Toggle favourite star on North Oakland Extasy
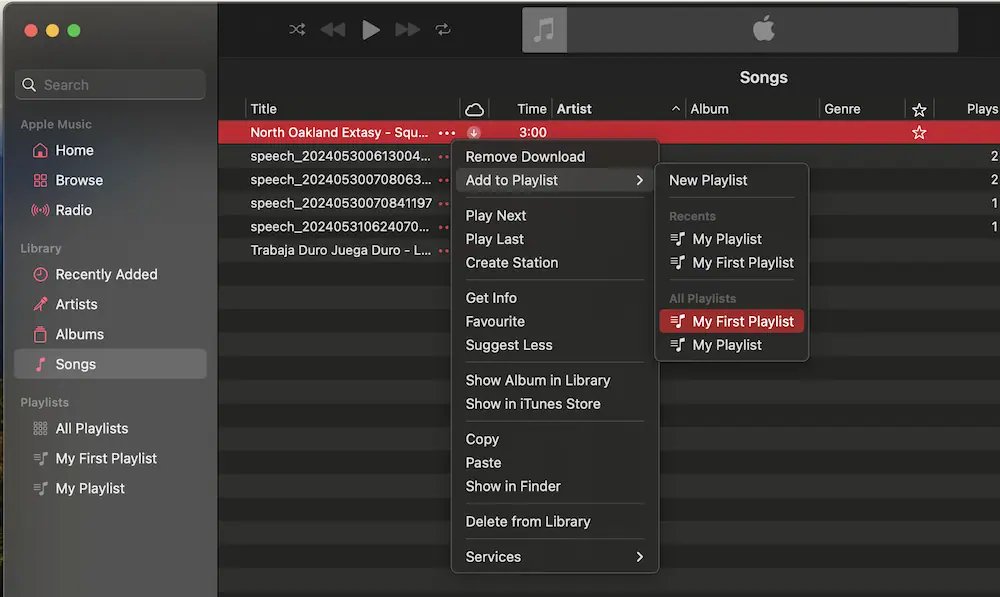 tap(918, 133)
